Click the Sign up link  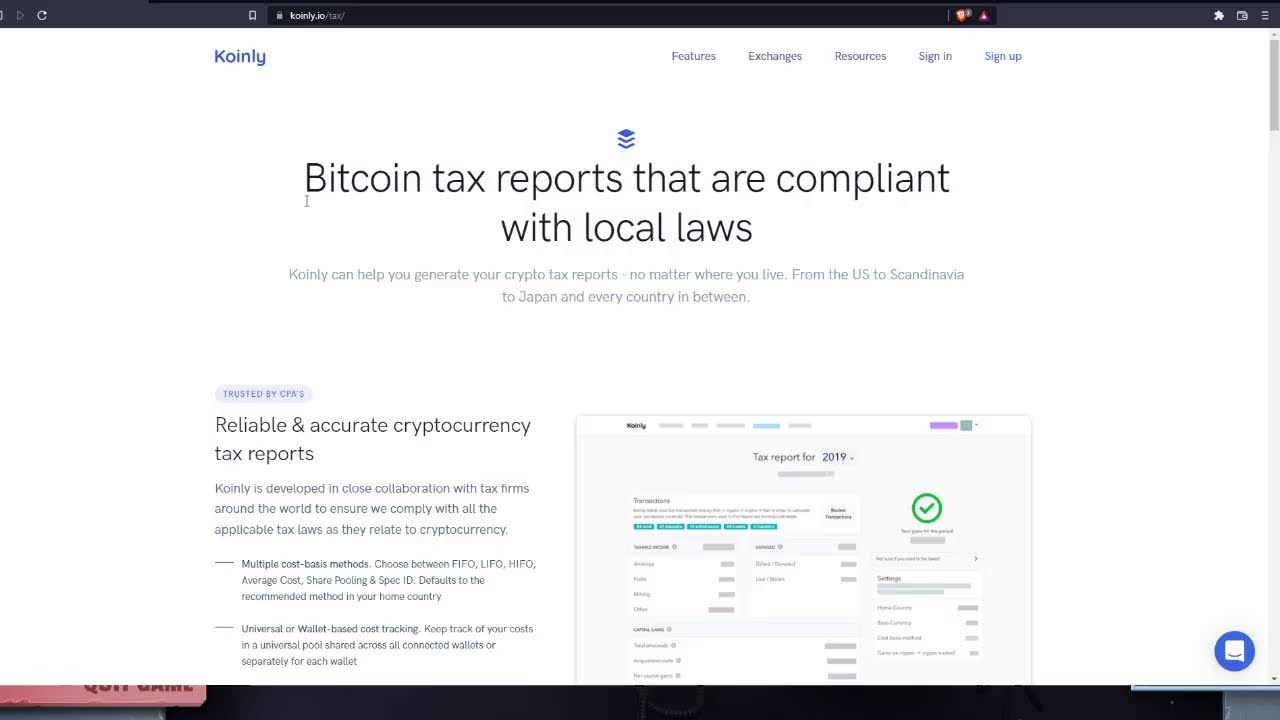click(x=1003, y=56)
